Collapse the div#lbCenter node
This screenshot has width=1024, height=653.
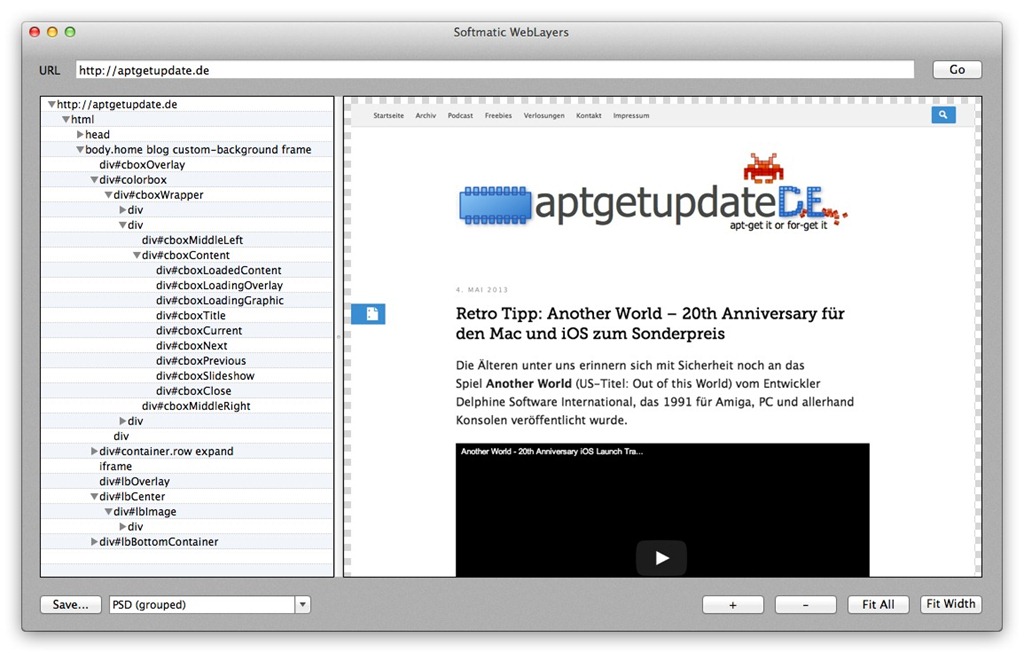click(x=94, y=496)
